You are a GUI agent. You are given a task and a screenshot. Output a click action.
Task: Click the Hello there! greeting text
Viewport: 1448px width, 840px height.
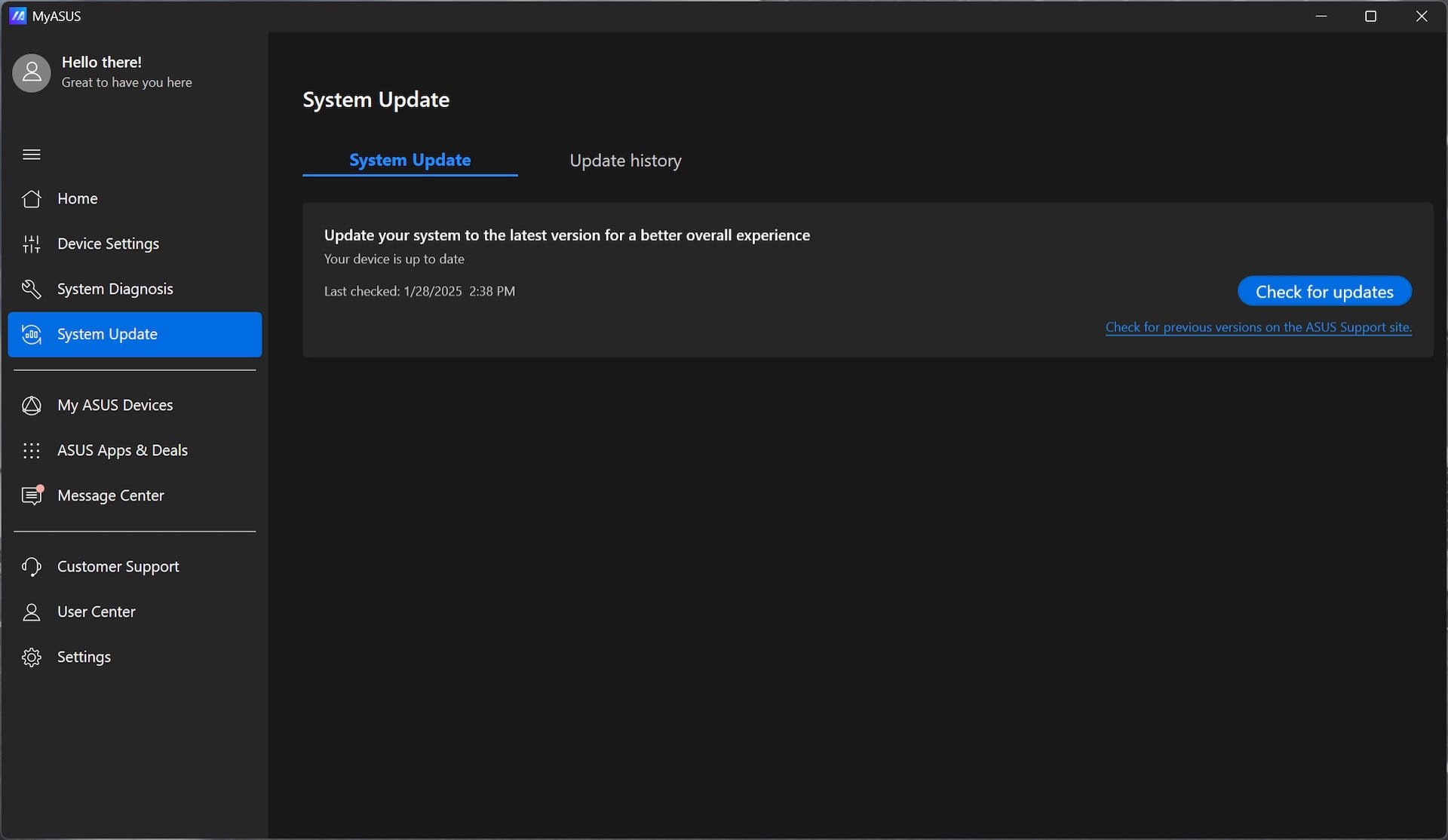coord(102,62)
